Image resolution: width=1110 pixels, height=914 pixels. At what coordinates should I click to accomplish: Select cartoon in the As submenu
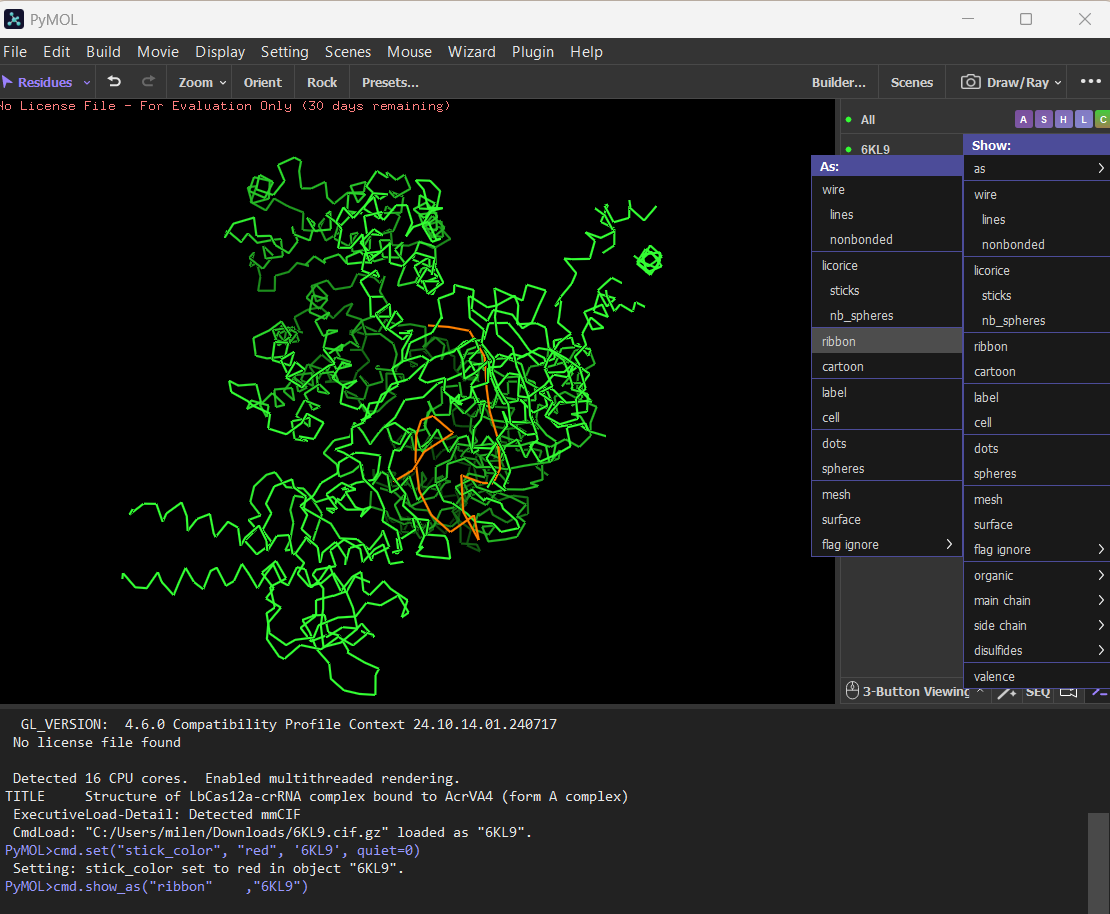(x=843, y=367)
